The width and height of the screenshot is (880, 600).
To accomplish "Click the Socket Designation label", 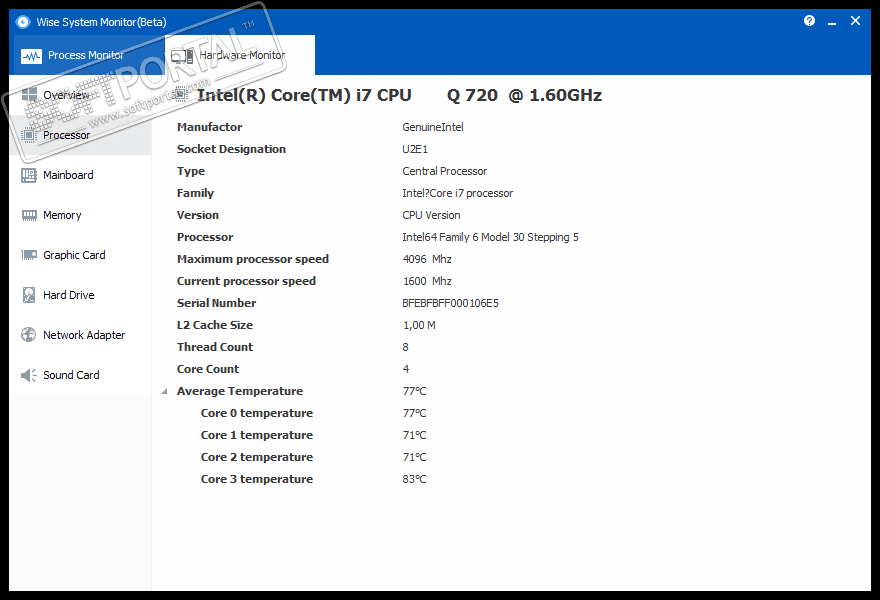I will coord(231,149).
